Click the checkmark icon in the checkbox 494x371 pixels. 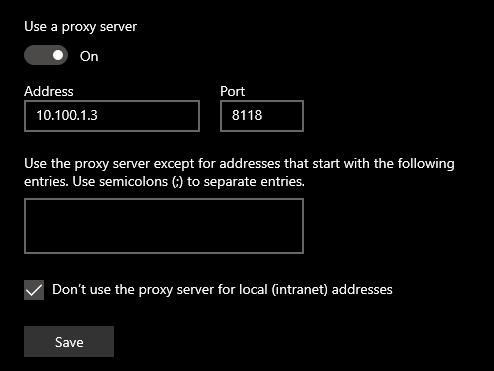point(34,290)
